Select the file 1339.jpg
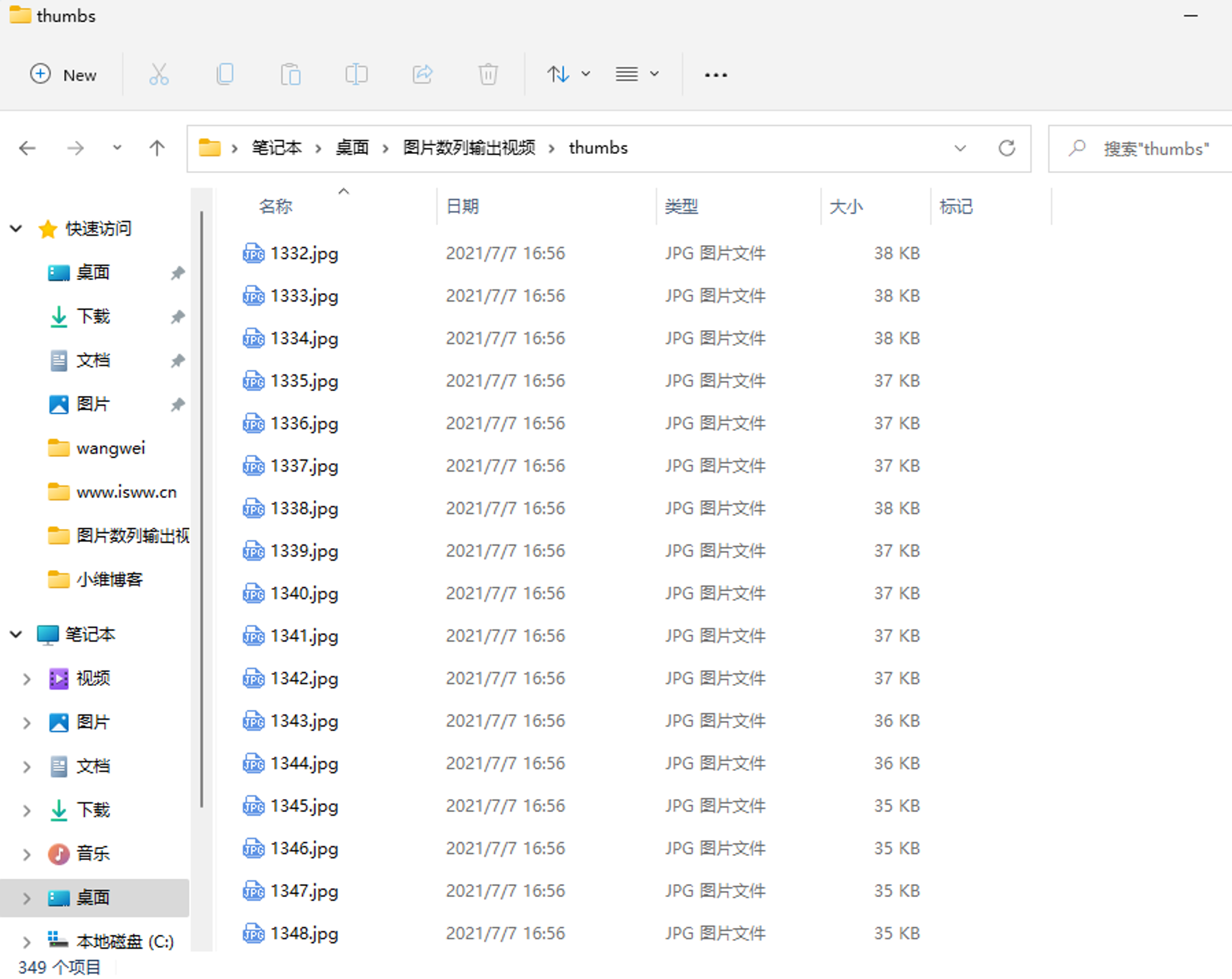The image size is (1232, 979). [x=304, y=550]
